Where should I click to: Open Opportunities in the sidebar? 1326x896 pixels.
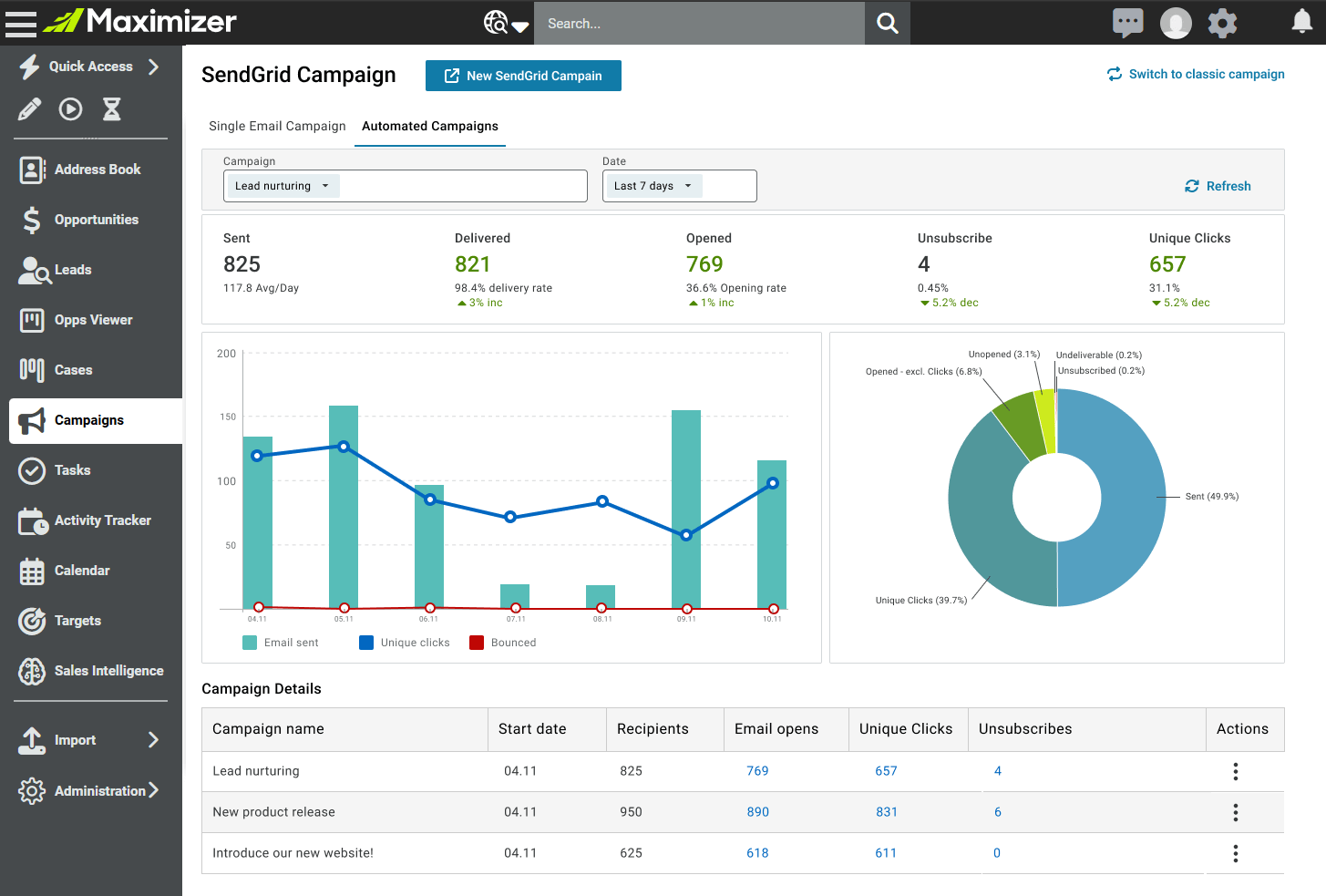tap(96, 220)
